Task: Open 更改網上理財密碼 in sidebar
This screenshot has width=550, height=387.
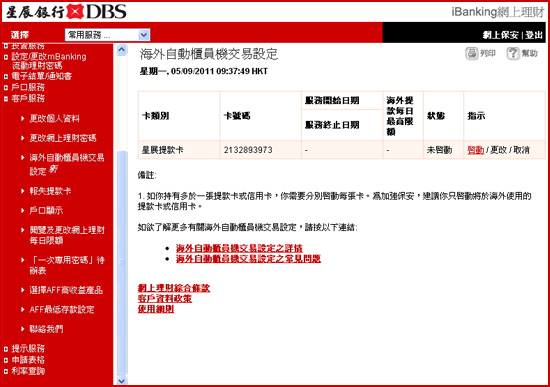Action: pos(63,138)
